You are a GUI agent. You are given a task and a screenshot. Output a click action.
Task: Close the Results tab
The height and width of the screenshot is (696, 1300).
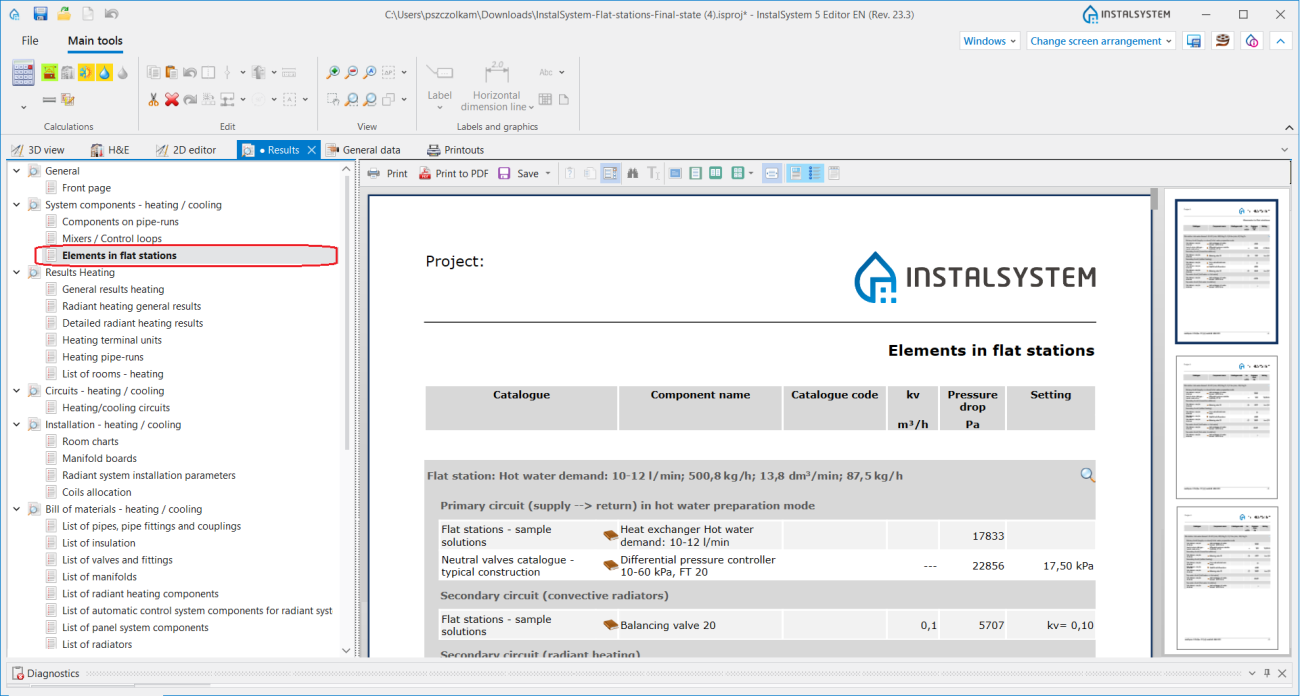click(311, 150)
